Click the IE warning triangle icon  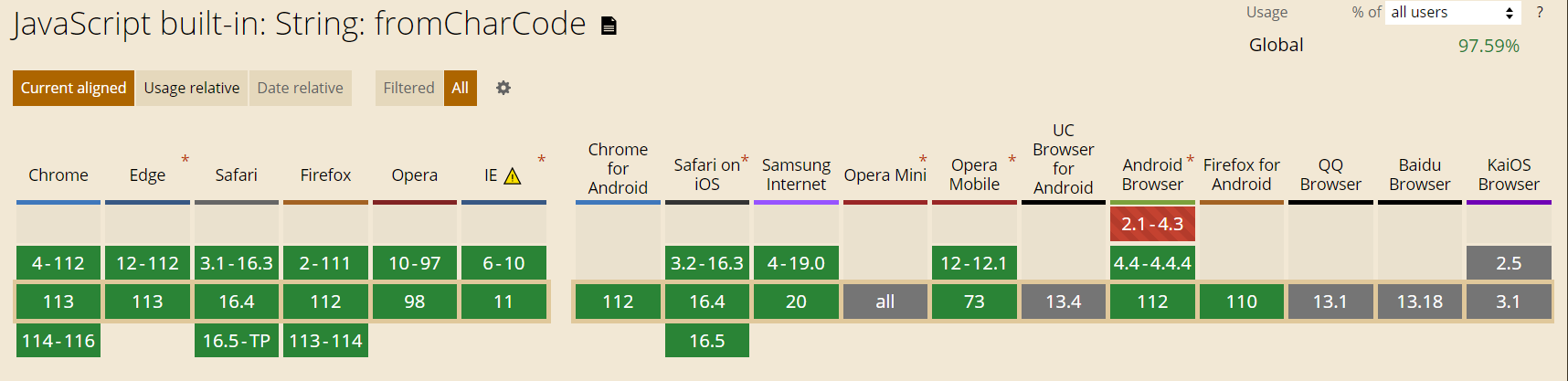pos(513,175)
